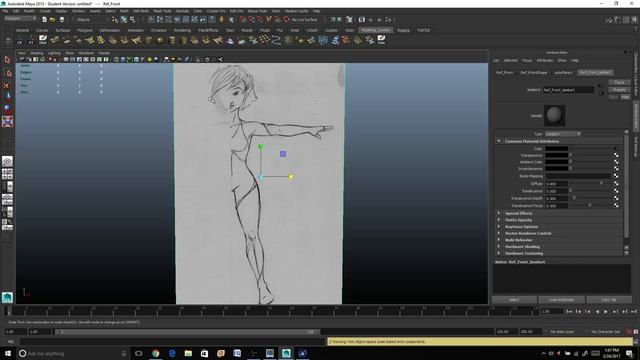Toggle select by hierarchy mode
This screenshot has width=640, height=360.
[x=115, y=20]
